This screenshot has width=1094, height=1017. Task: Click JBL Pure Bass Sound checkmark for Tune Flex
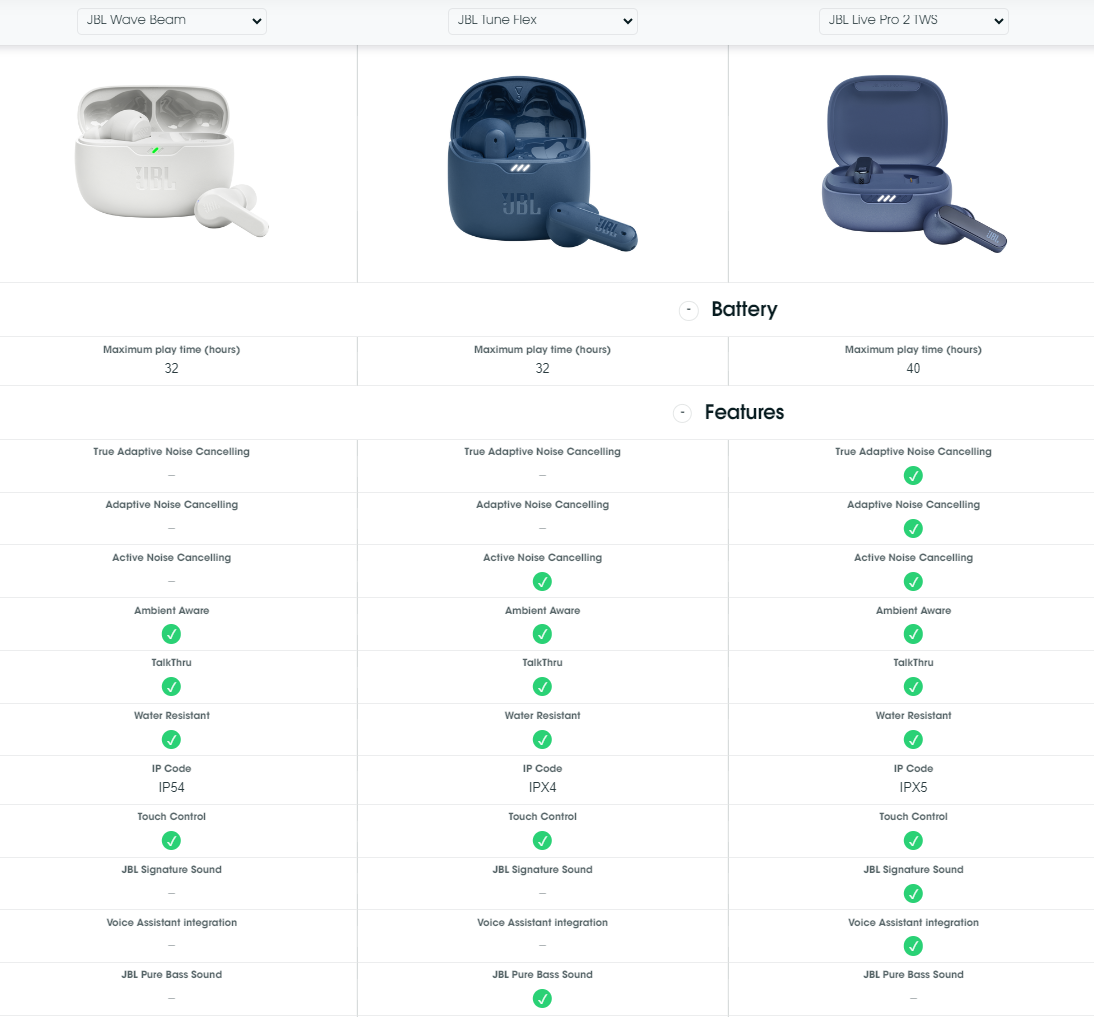[x=542, y=998]
